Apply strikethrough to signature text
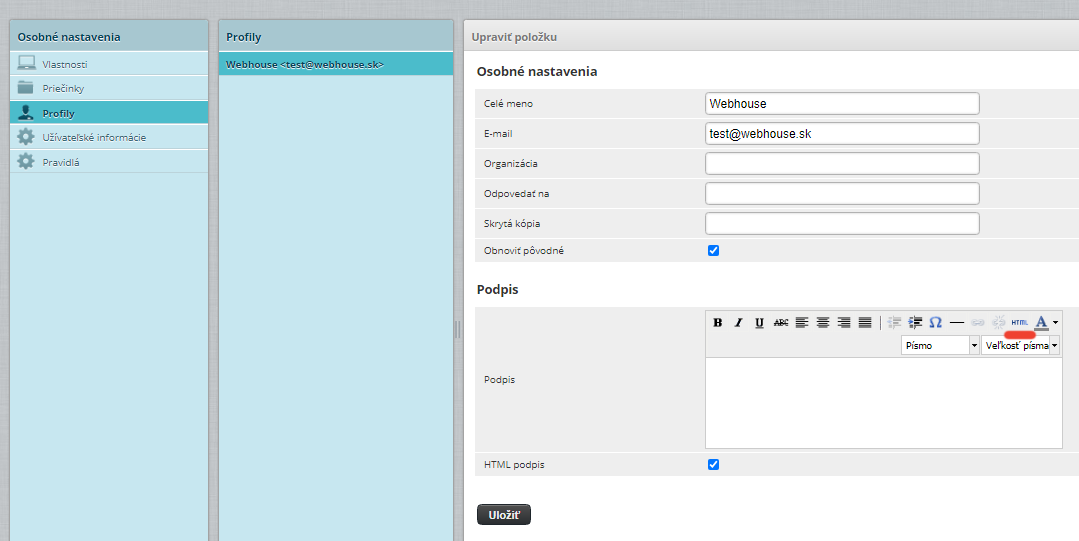Image resolution: width=1079 pixels, height=541 pixels. [781, 322]
